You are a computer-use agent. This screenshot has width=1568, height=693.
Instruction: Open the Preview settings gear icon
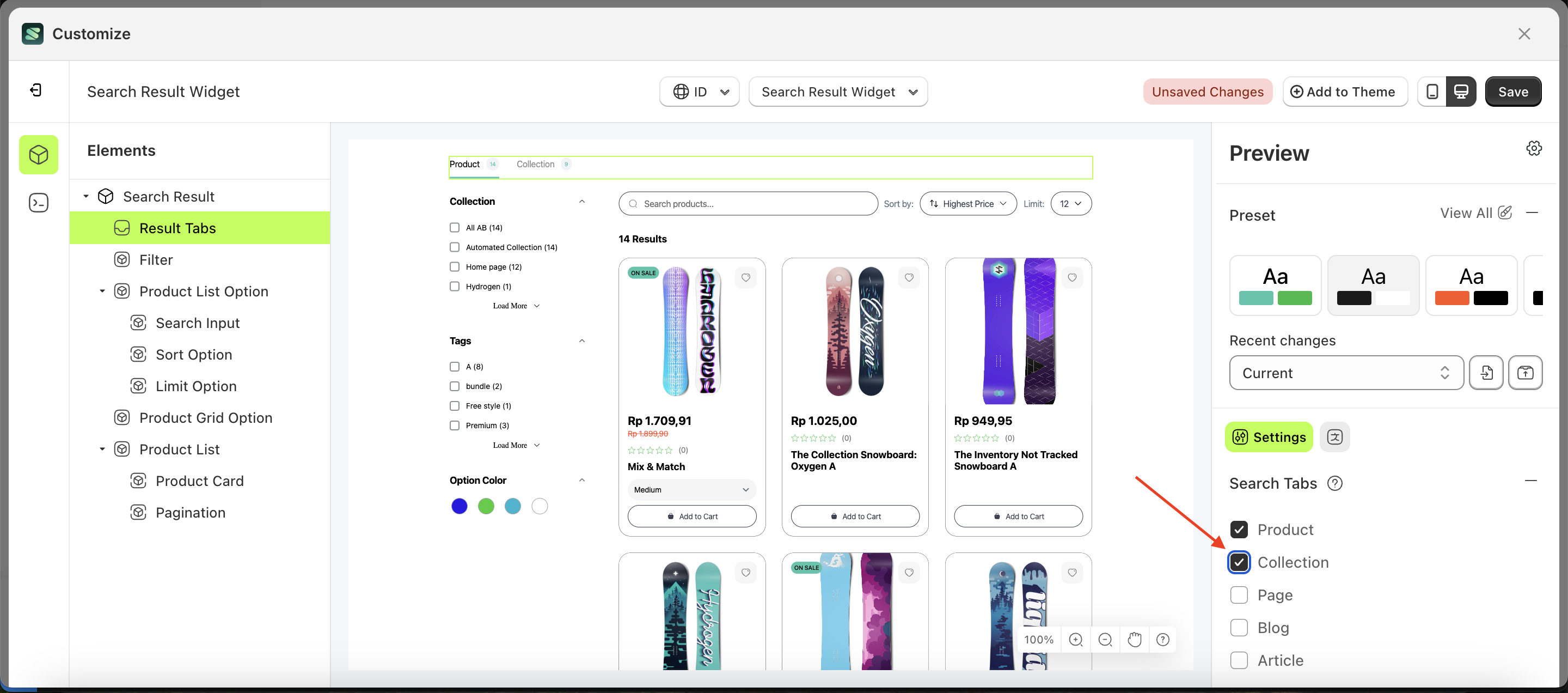(x=1533, y=148)
